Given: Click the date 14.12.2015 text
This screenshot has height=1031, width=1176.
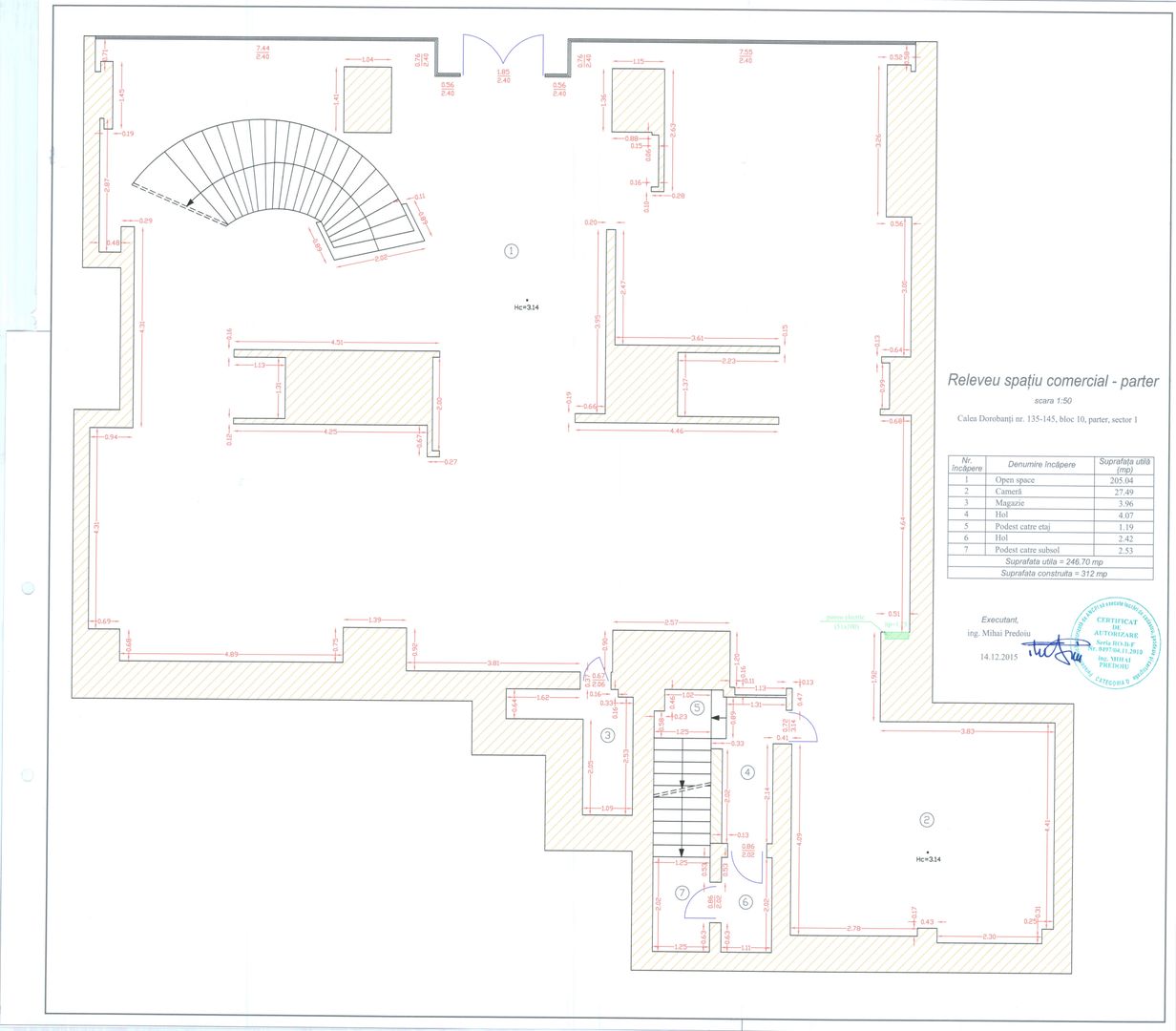Looking at the screenshot, I should [x=998, y=657].
